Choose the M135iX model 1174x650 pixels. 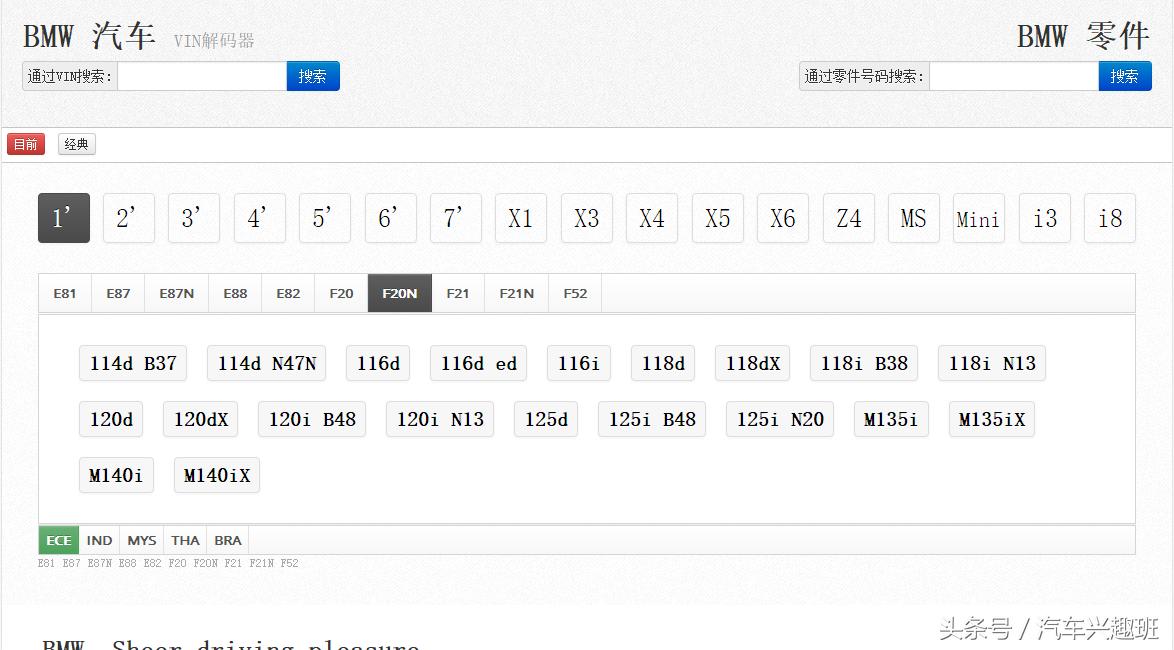click(x=992, y=419)
